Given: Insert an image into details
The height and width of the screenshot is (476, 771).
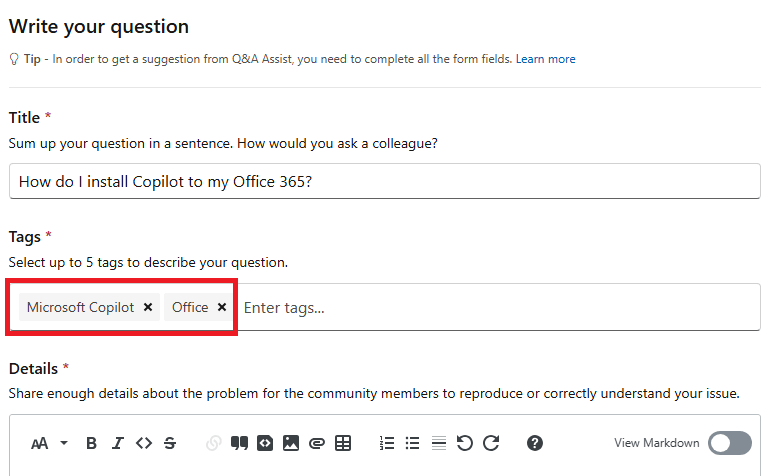Looking at the screenshot, I should 291,443.
